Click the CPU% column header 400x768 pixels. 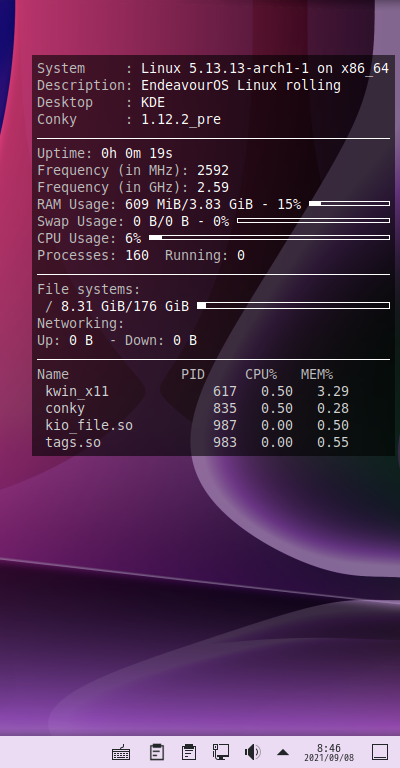click(x=261, y=374)
